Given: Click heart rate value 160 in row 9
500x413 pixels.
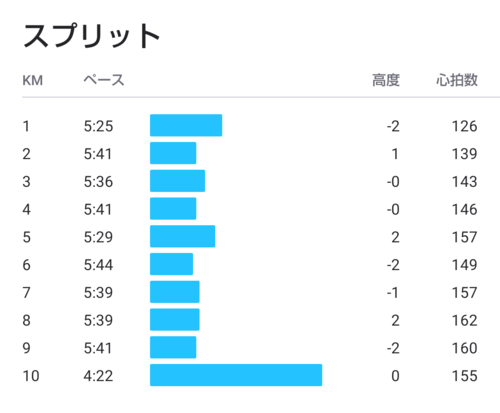Looking at the screenshot, I should (465, 348).
